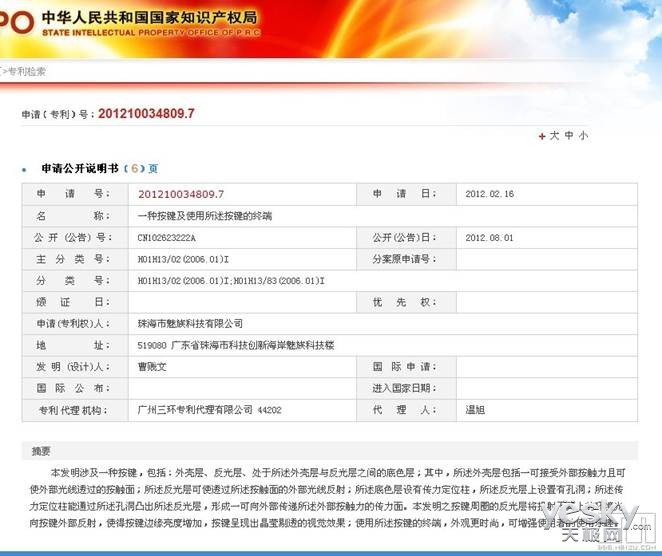Click application number 201210034809.7 in table
This screenshot has width=662, height=556.
click(181, 194)
